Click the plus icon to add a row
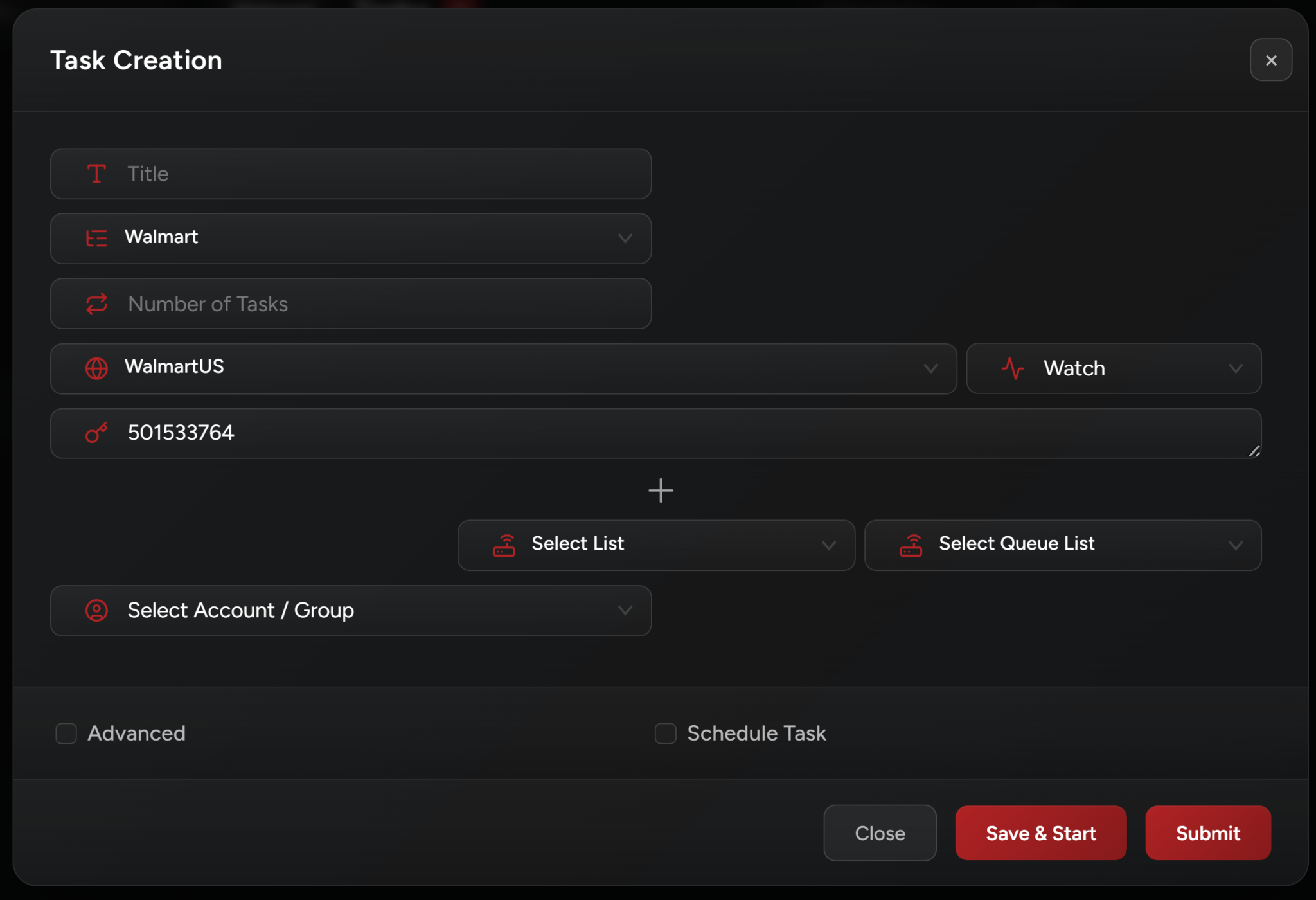Screen dimensions: 1316x900 (661, 491)
